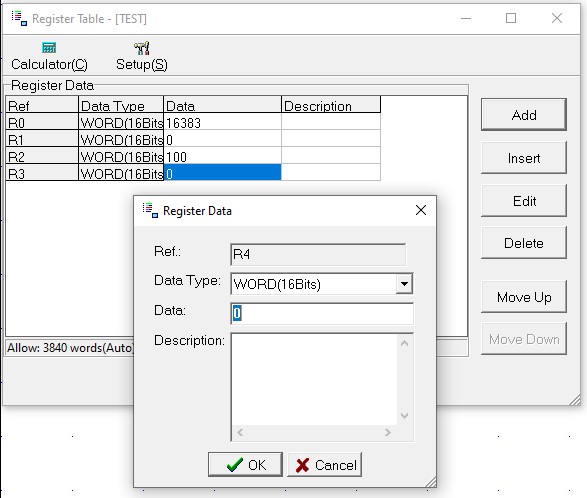Viewport: 587px width, 498px height.
Task: Click the Register Table window title icon
Action: [19, 18]
